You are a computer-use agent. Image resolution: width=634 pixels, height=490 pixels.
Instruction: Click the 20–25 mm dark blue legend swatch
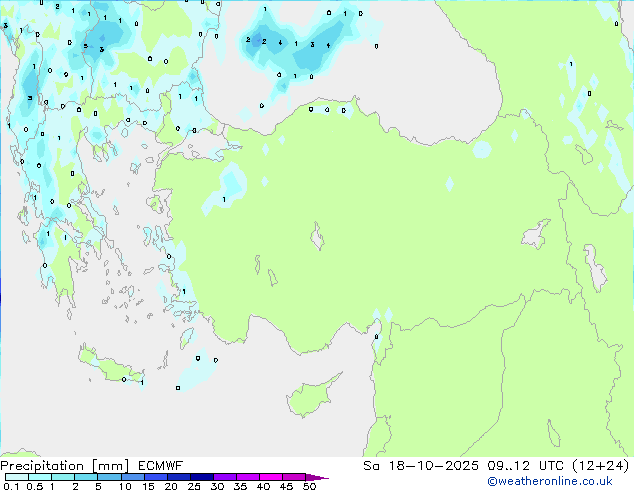(178, 477)
